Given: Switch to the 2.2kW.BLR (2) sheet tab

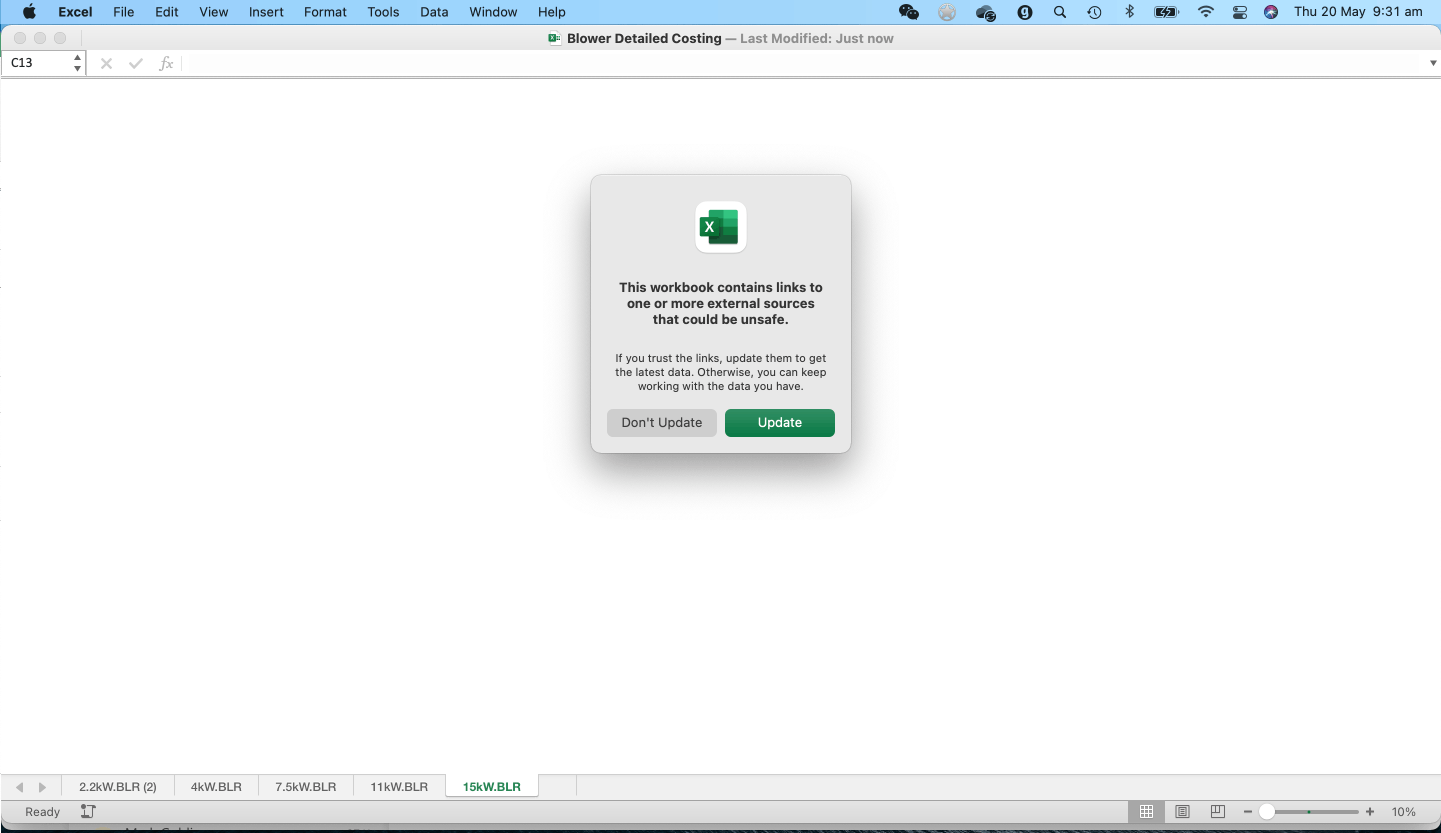Looking at the screenshot, I should click(118, 787).
